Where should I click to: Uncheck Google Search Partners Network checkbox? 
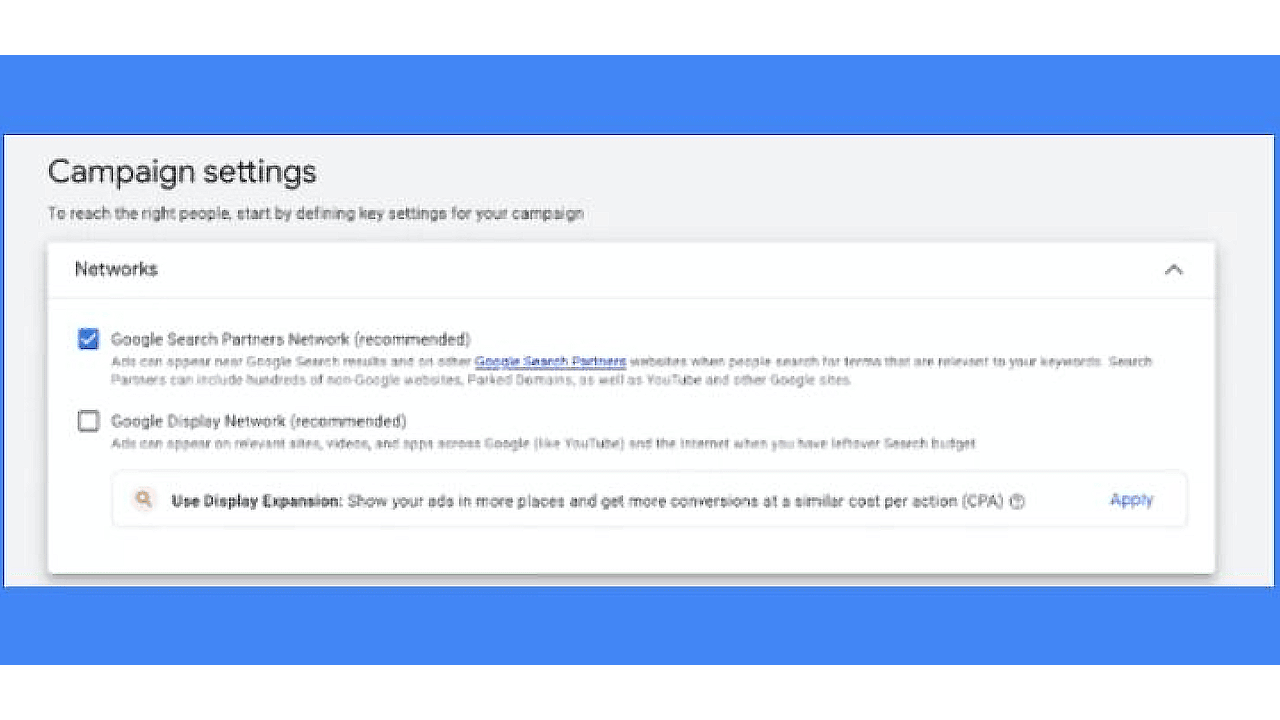pyautogui.click(x=89, y=339)
